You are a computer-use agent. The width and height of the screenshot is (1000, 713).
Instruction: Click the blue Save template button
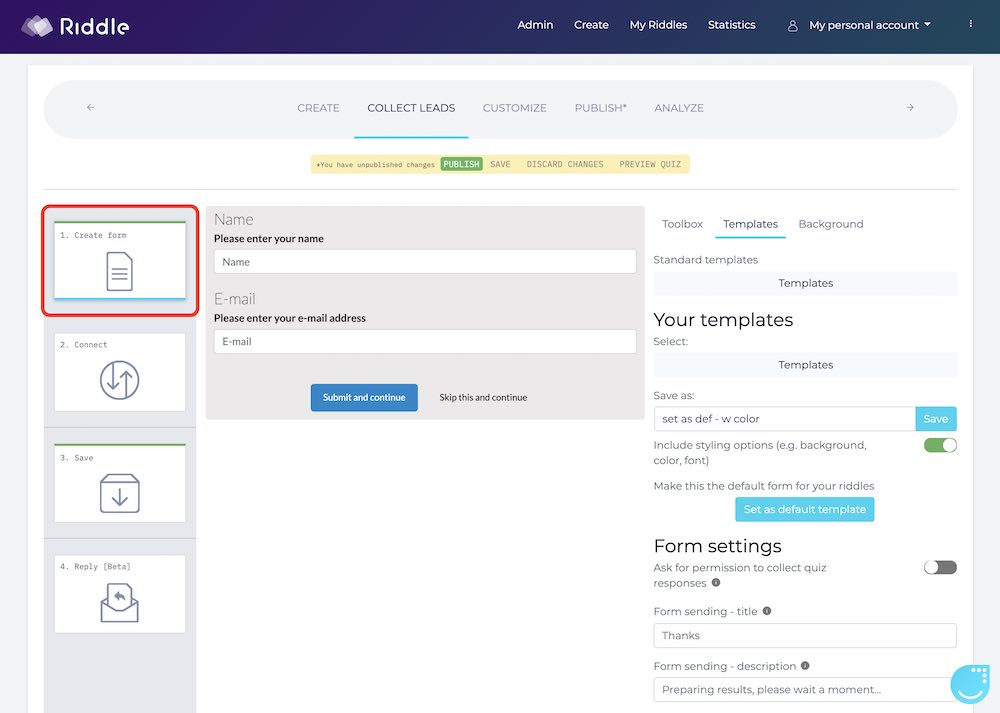click(936, 419)
